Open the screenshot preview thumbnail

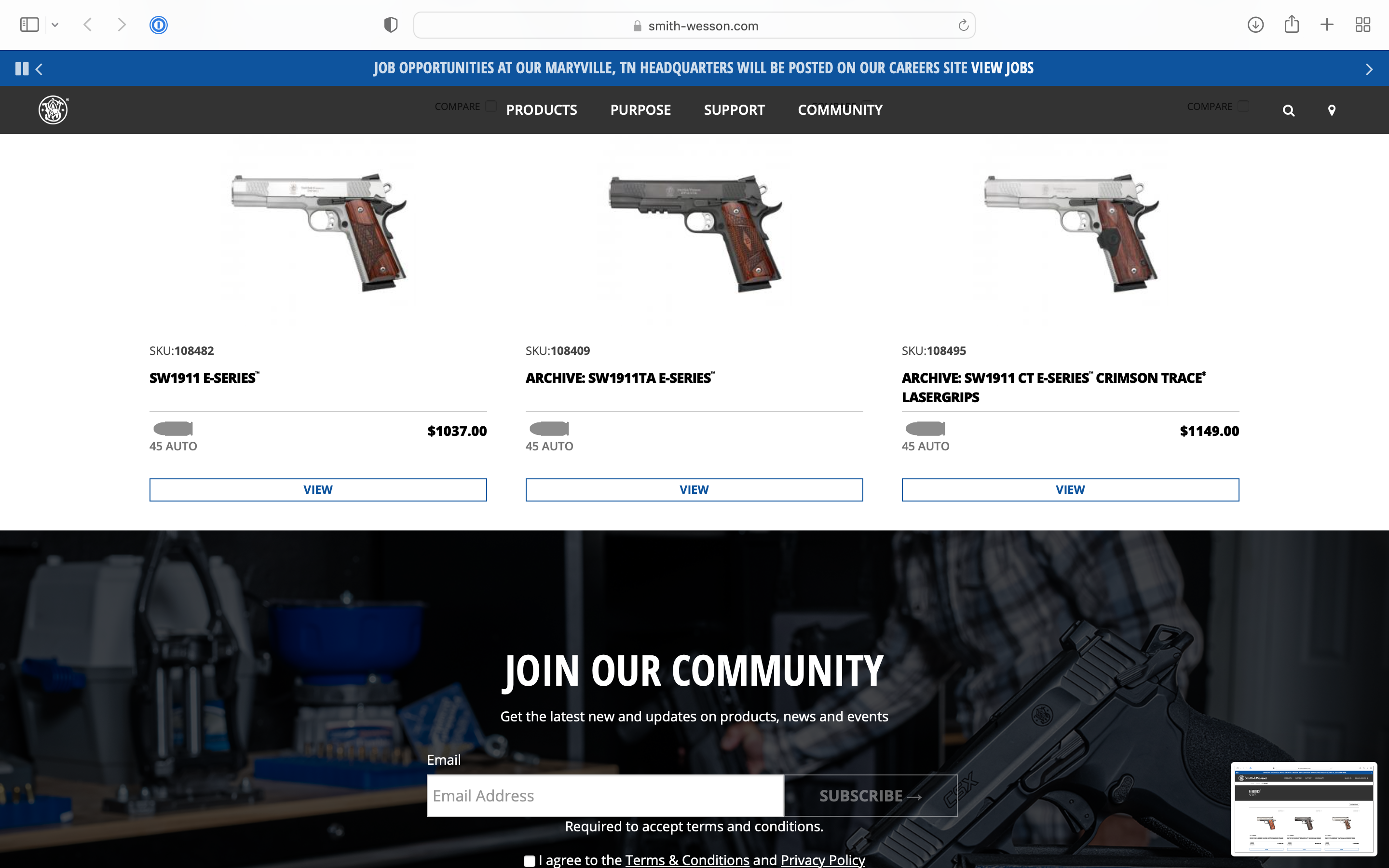click(1304, 808)
